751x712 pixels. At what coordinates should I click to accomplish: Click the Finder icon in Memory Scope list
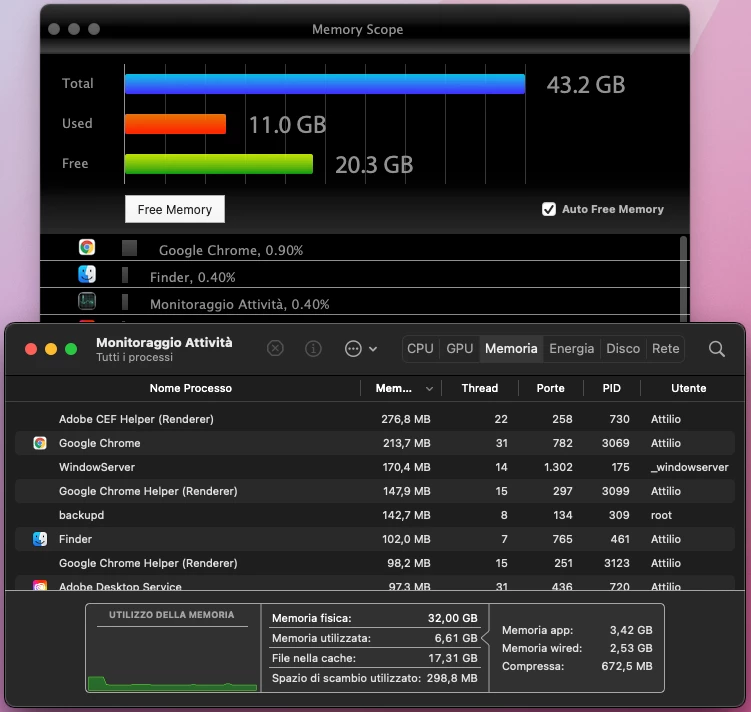pos(87,274)
